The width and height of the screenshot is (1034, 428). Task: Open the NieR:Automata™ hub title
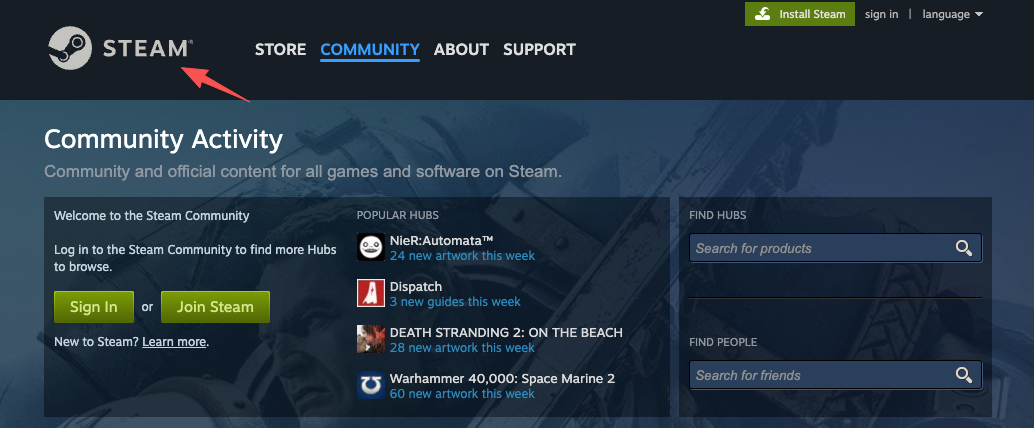[x=442, y=240]
